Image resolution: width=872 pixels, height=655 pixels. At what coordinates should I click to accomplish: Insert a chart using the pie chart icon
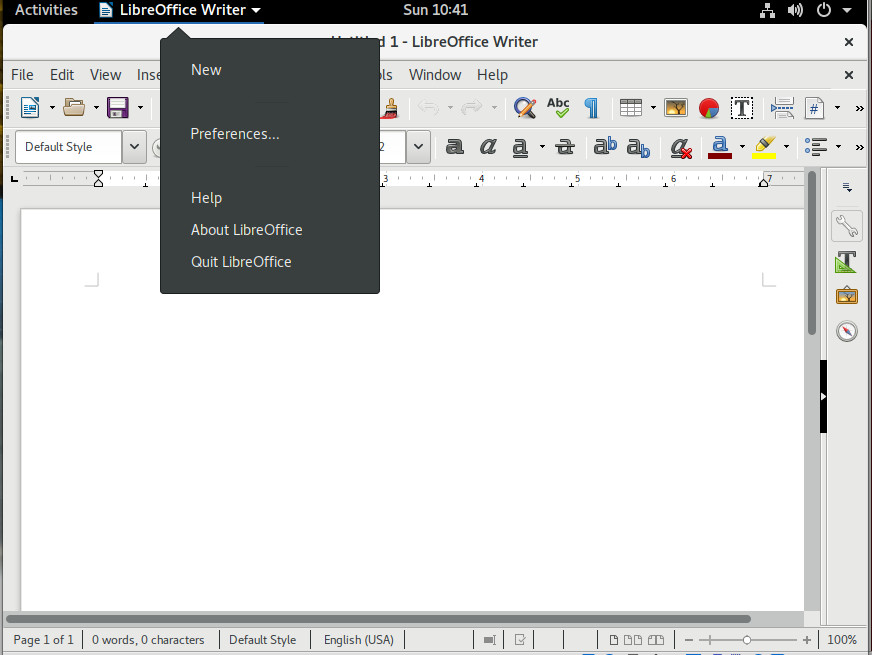(709, 107)
